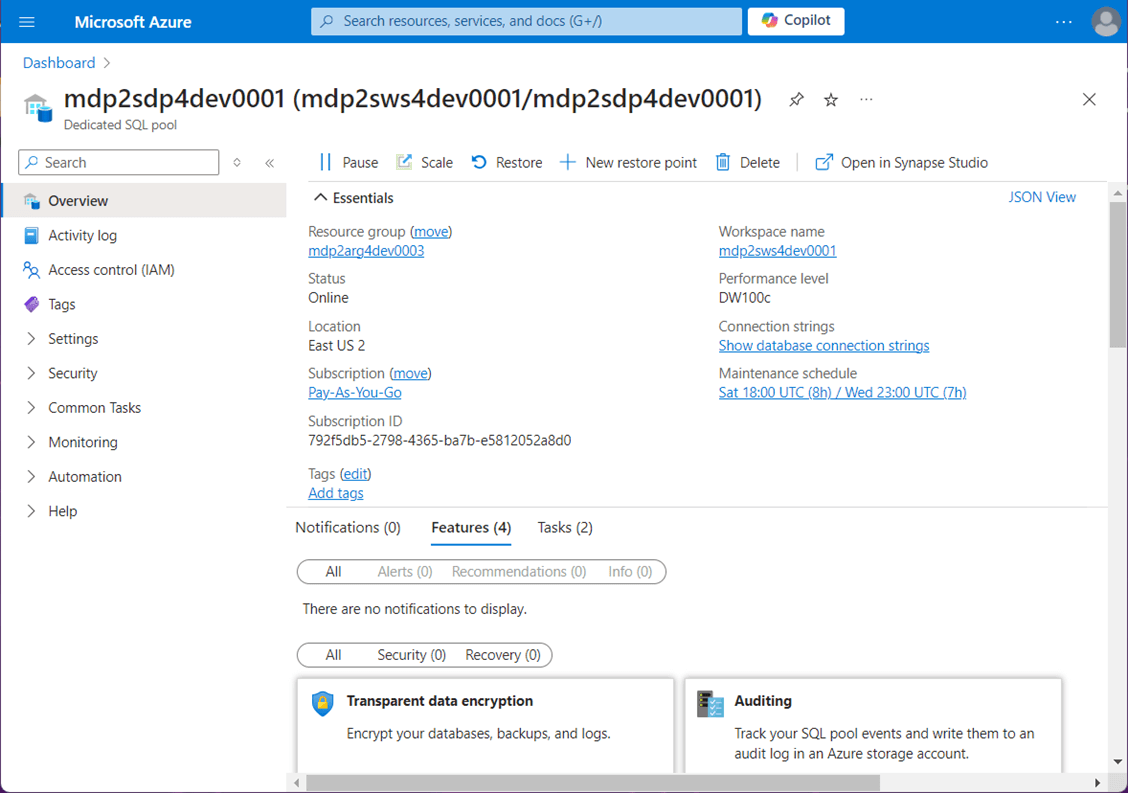This screenshot has width=1128, height=793.
Task: Collapse the left navigation sidebar
Action: pos(269,163)
